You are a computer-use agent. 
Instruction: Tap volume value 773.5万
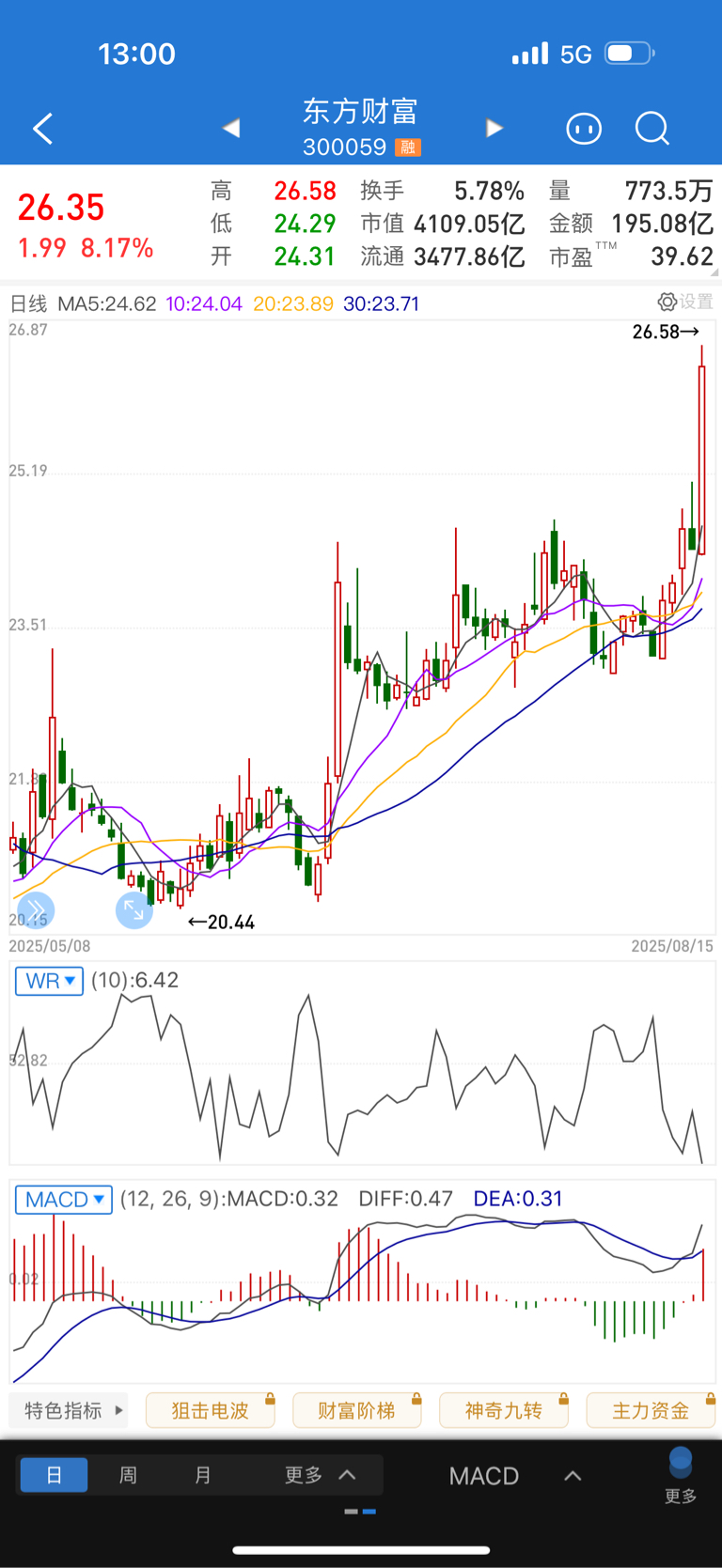tap(668, 191)
